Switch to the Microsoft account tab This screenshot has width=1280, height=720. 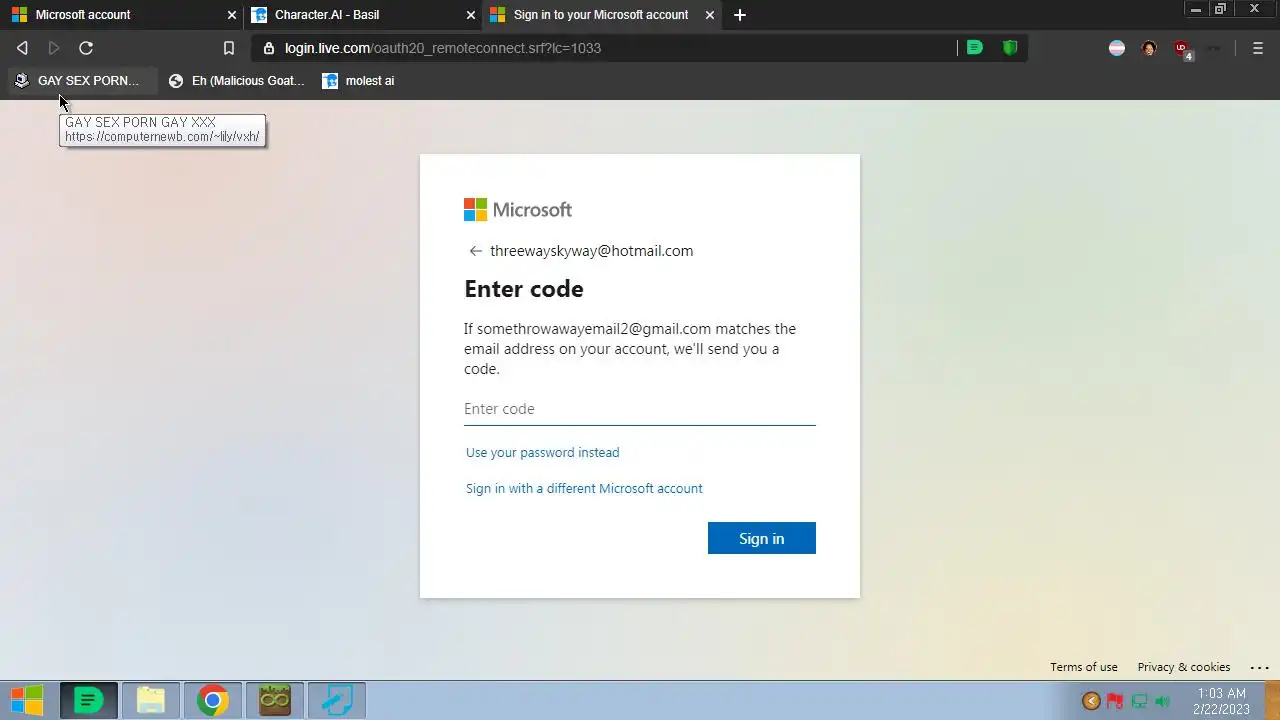pos(120,15)
